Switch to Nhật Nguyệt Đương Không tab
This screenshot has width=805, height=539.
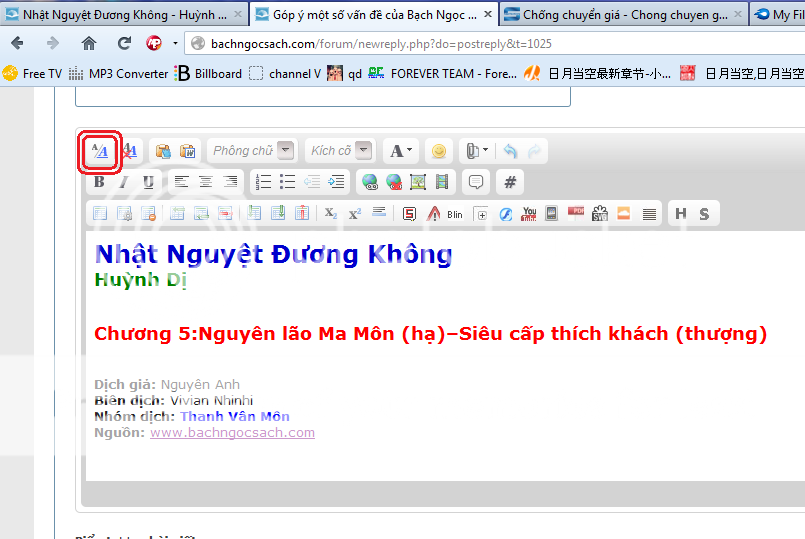(x=123, y=14)
